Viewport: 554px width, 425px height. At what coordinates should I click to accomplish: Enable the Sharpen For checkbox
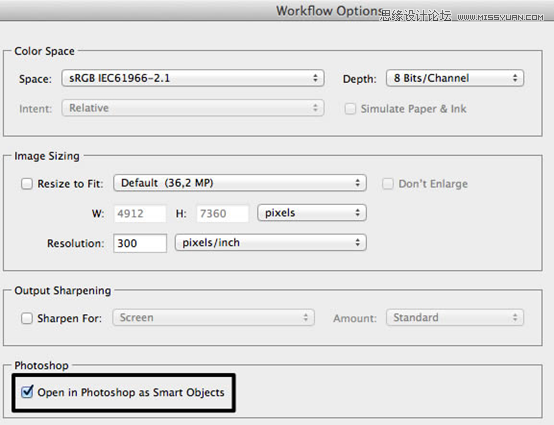click(27, 318)
